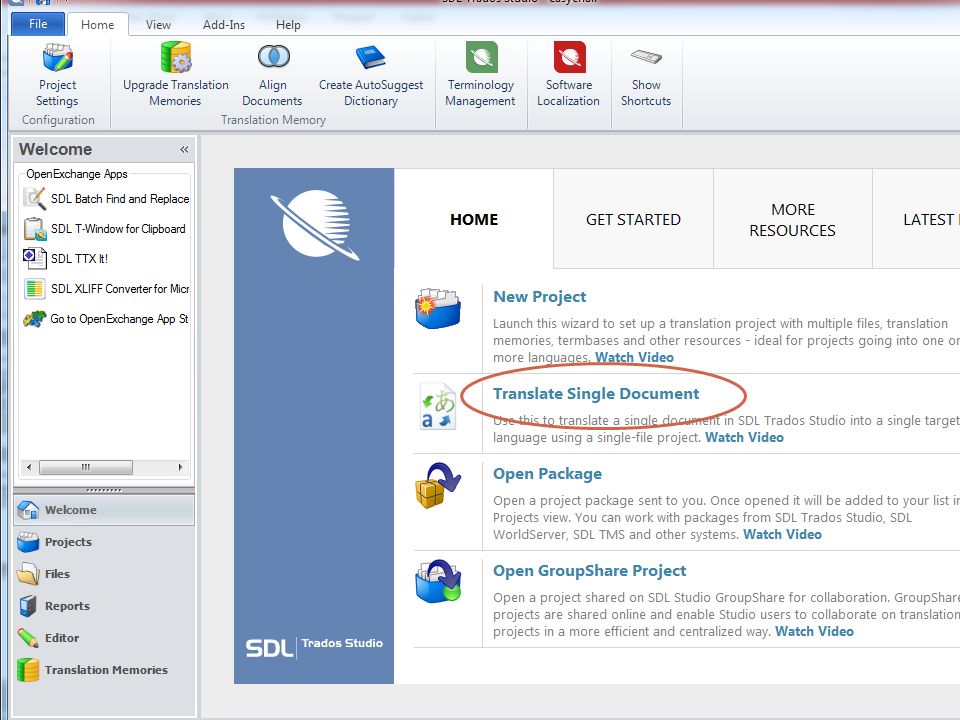
Task: Go to OpenExchange App Store
Action: (106, 319)
